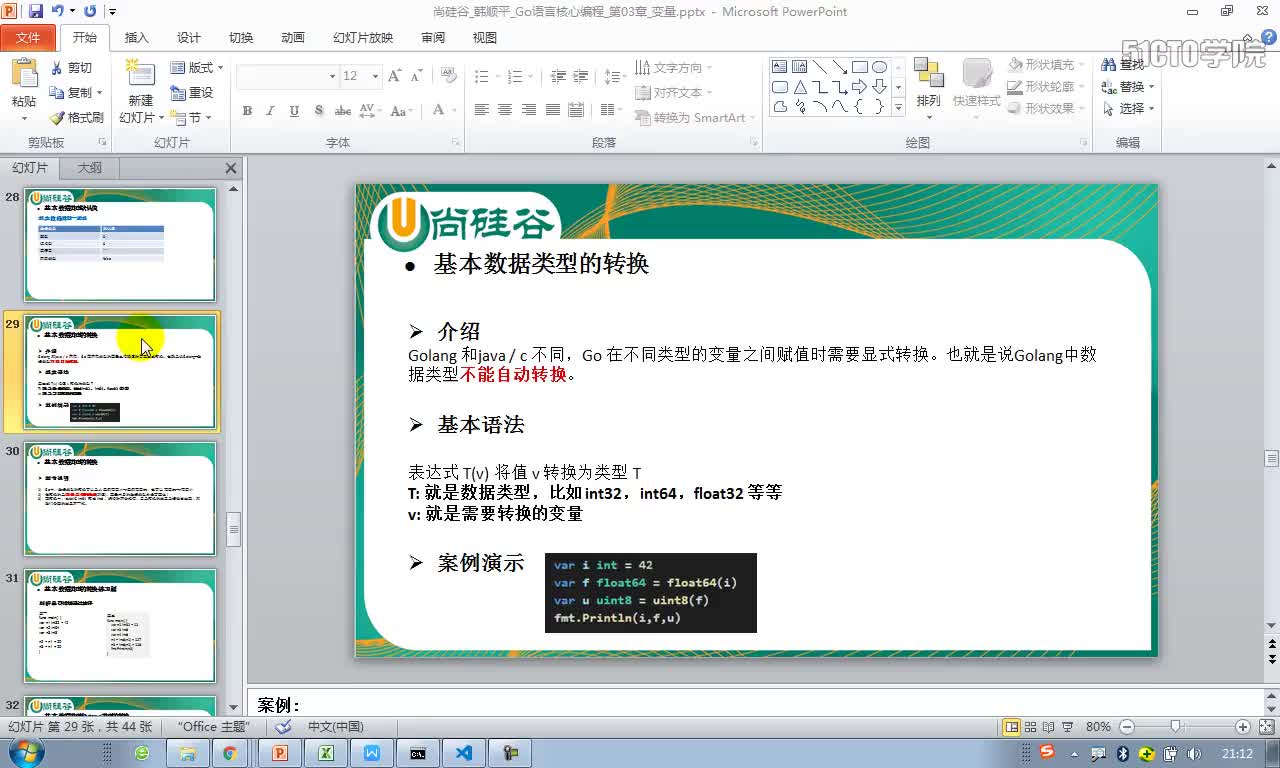Switch to slide sorter view
The width and height of the screenshot is (1280, 768).
[1030, 727]
